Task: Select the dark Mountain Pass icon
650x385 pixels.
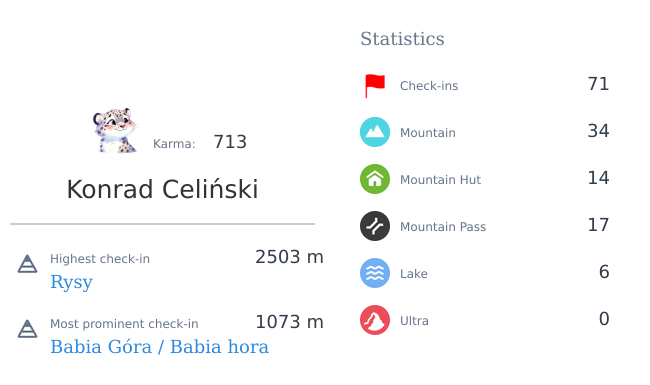Action: (x=375, y=226)
